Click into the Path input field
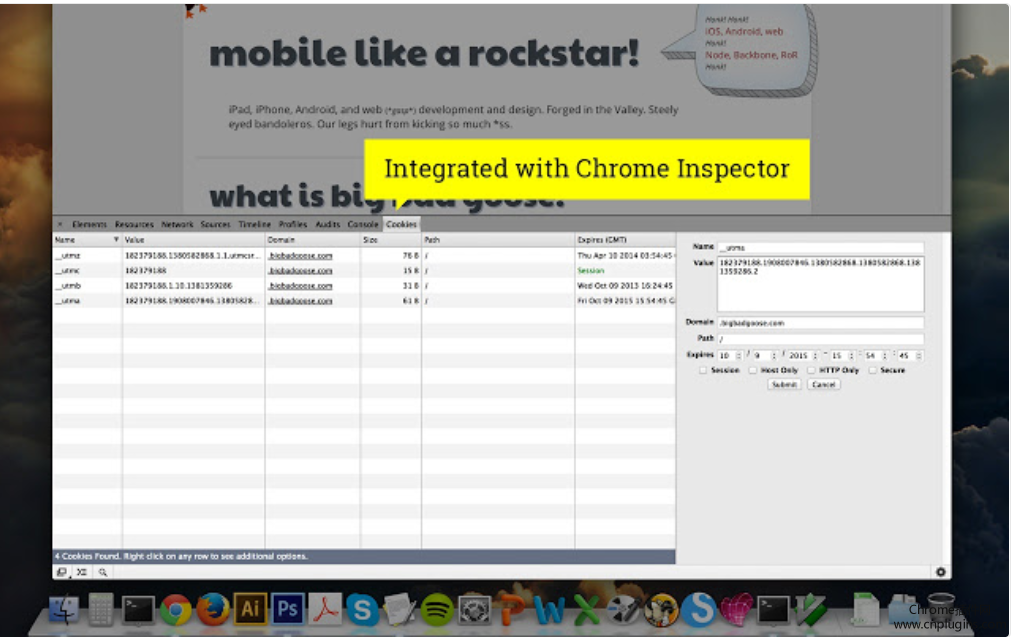This screenshot has width=1011, height=637. tap(820, 338)
